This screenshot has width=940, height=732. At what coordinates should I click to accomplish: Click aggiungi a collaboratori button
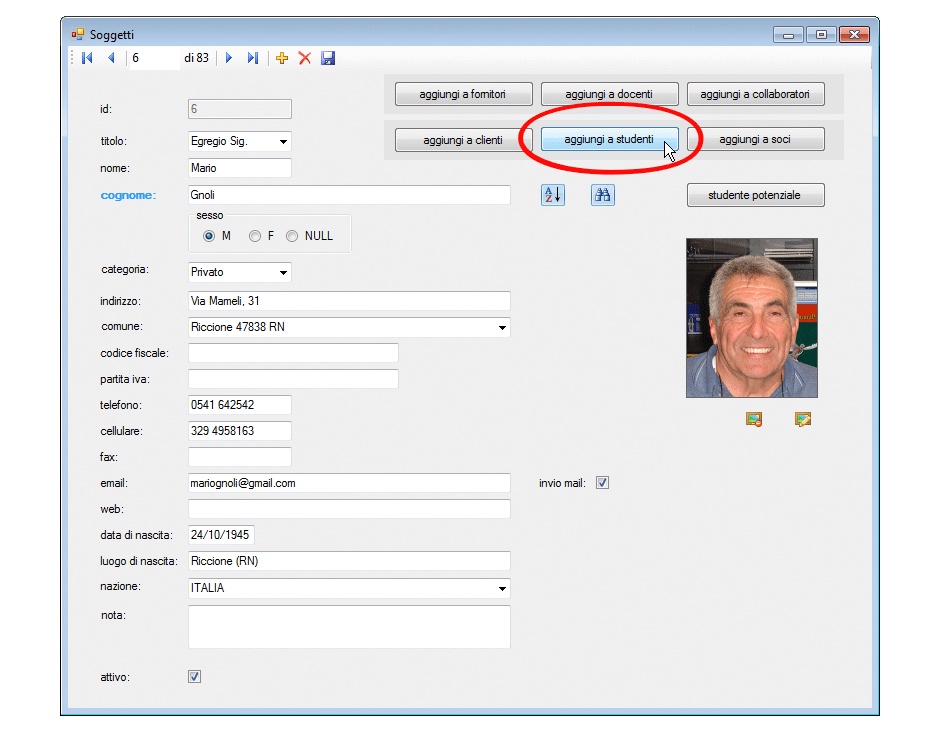(x=755, y=94)
